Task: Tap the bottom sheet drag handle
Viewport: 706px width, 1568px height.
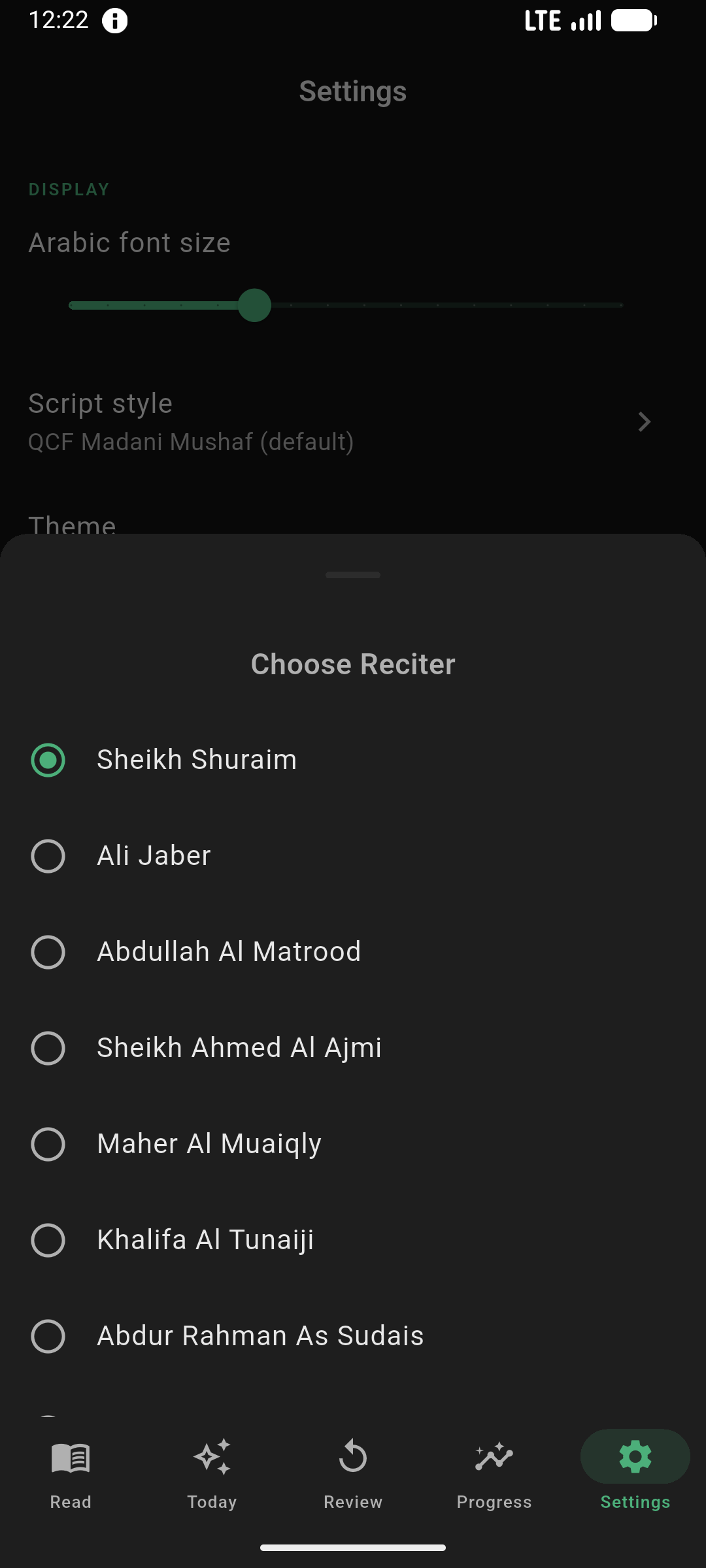Action: 353,575
